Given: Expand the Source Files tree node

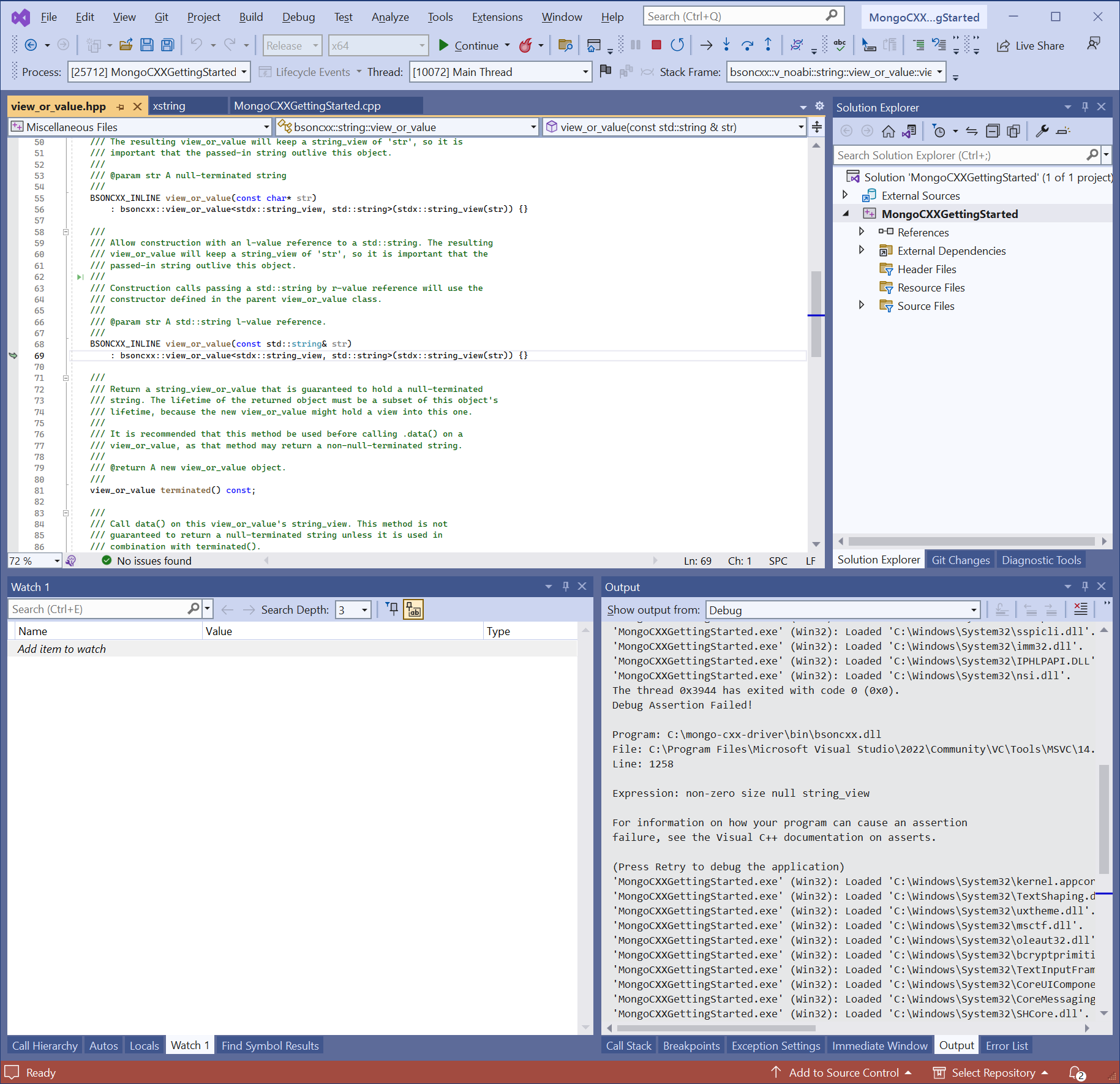Looking at the screenshot, I should (x=862, y=306).
